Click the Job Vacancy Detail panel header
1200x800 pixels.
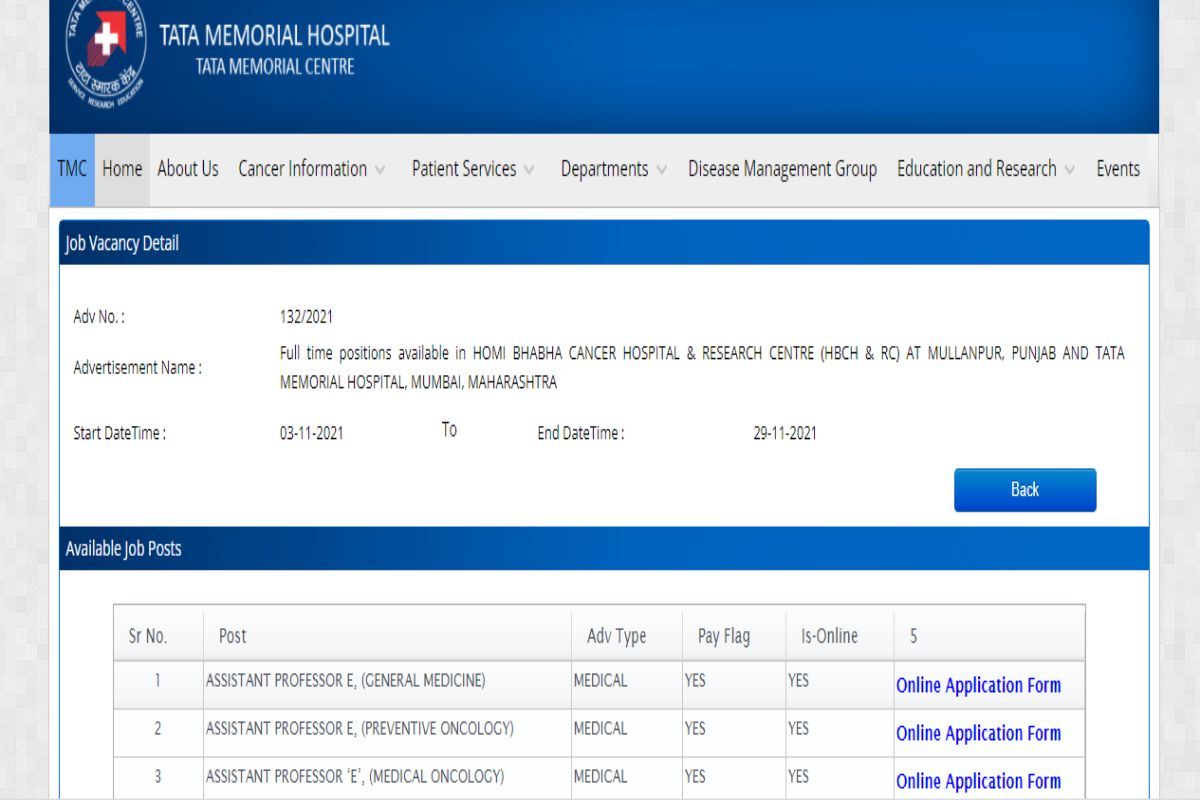(x=604, y=243)
